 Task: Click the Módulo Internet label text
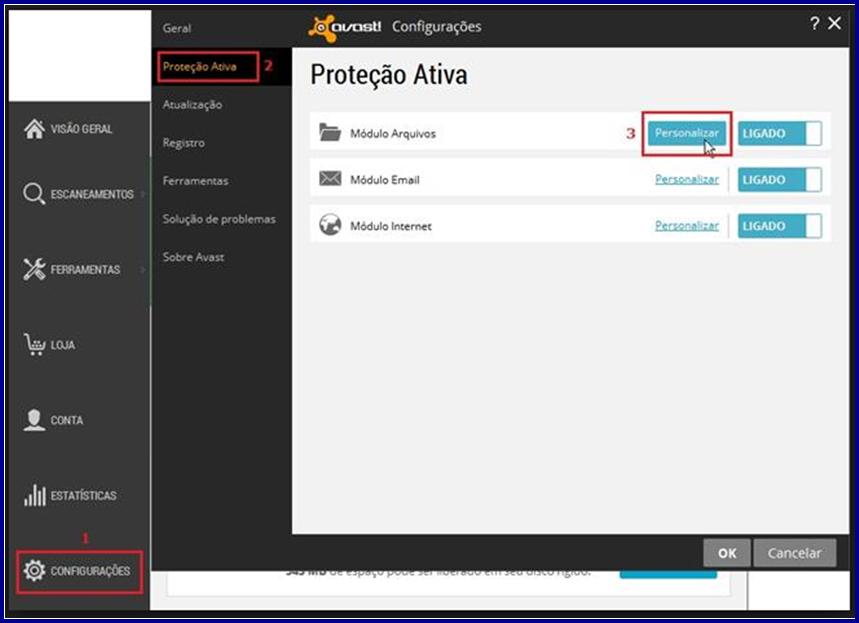pyautogui.click(x=391, y=226)
